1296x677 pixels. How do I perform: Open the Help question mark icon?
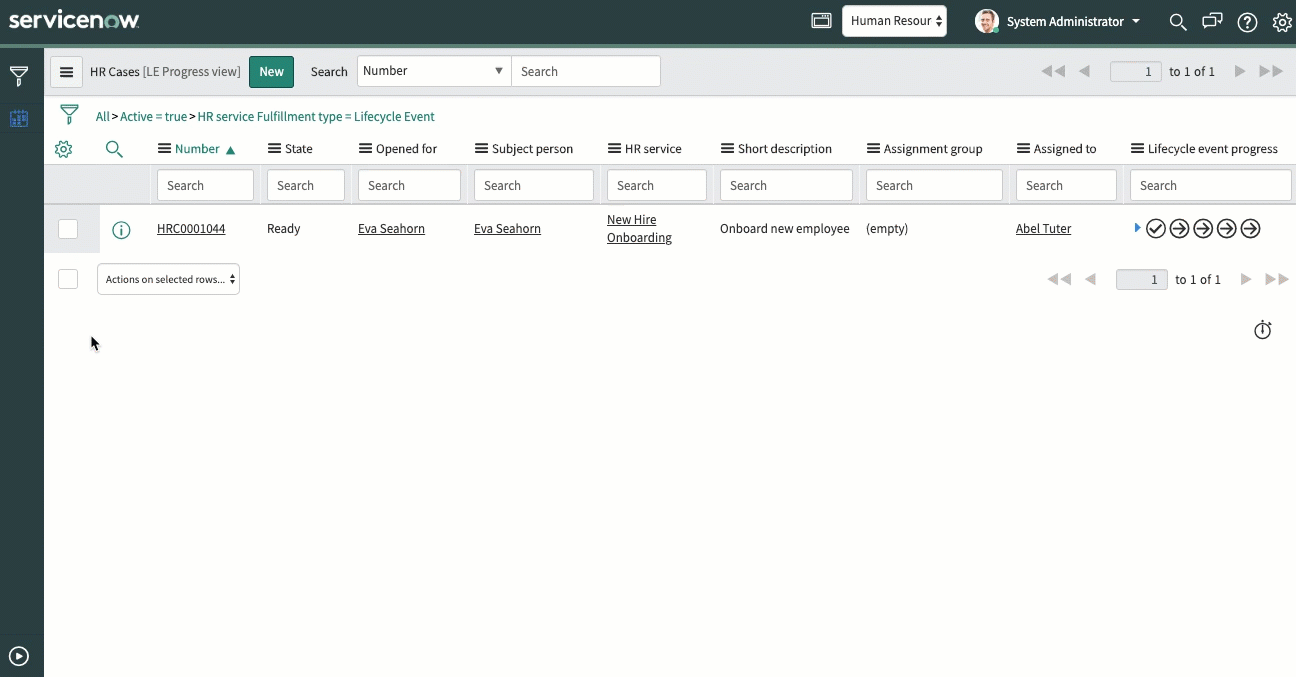click(1247, 22)
